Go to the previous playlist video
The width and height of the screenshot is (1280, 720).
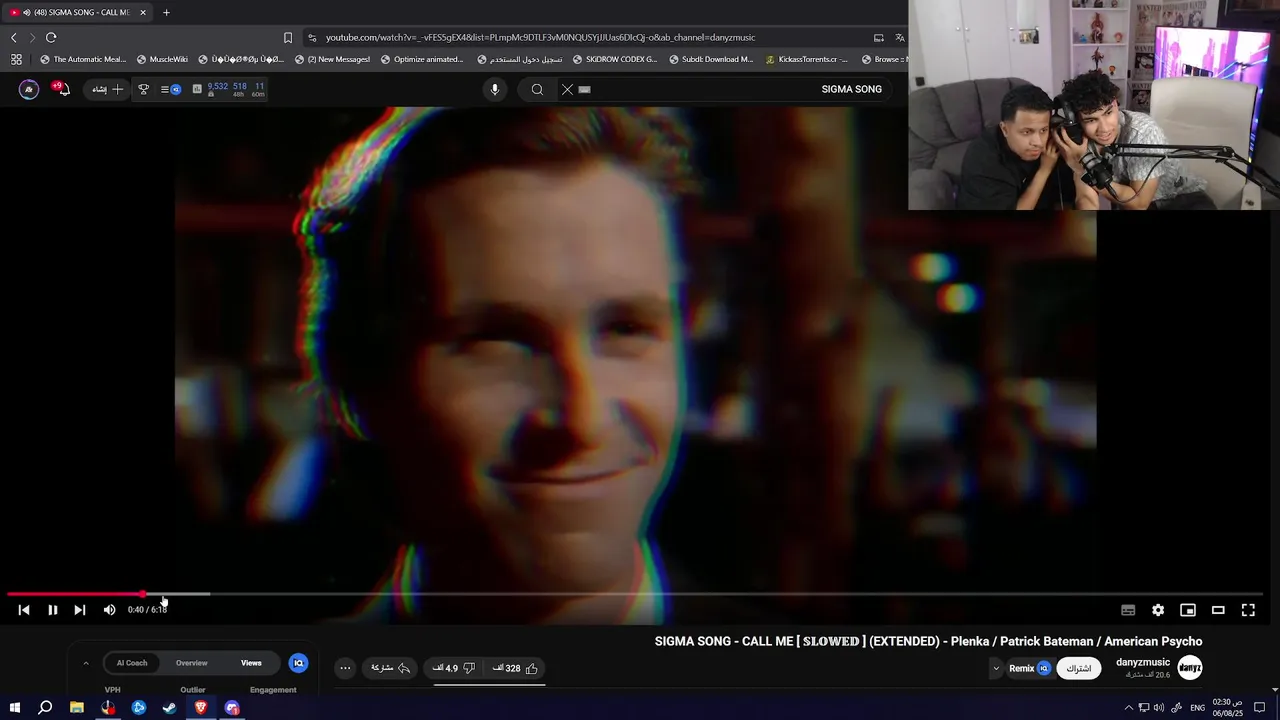tap(24, 610)
